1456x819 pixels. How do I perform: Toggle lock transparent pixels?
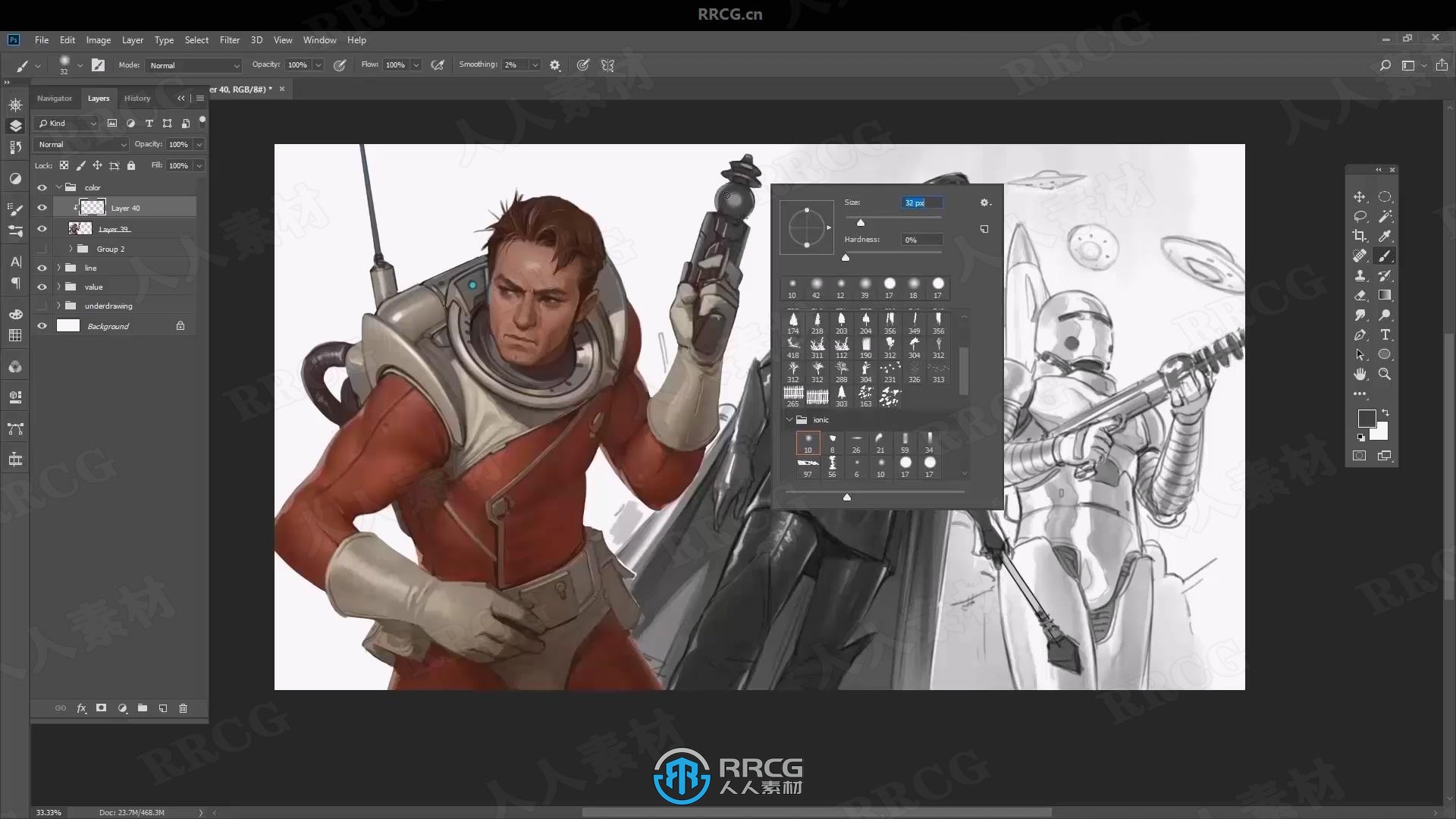click(64, 165)
